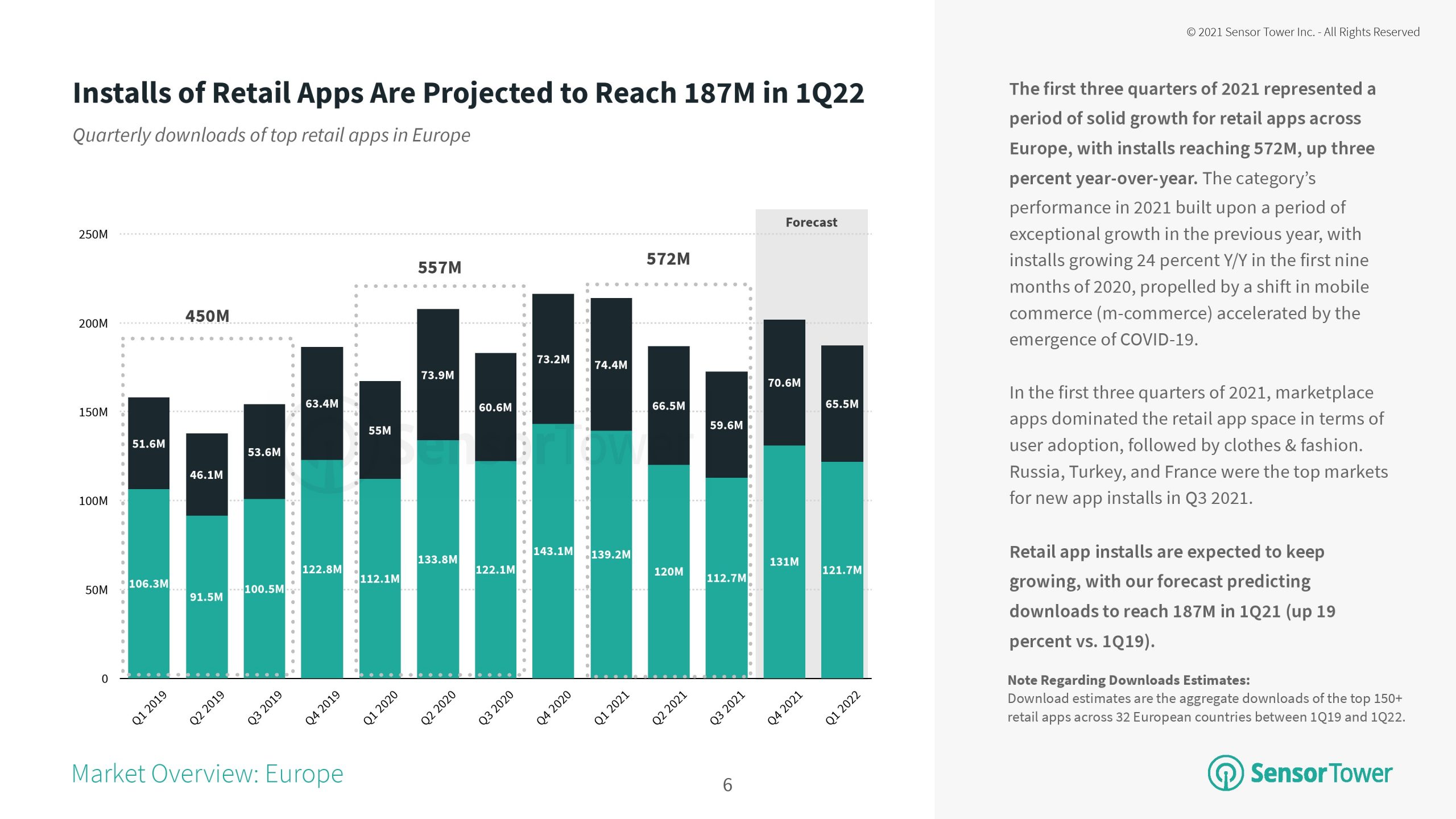Screen dimensions: 1456x819
Task: Select the Q2 2020 dark segment 73.9M
Action: click(x=437, y=375)
